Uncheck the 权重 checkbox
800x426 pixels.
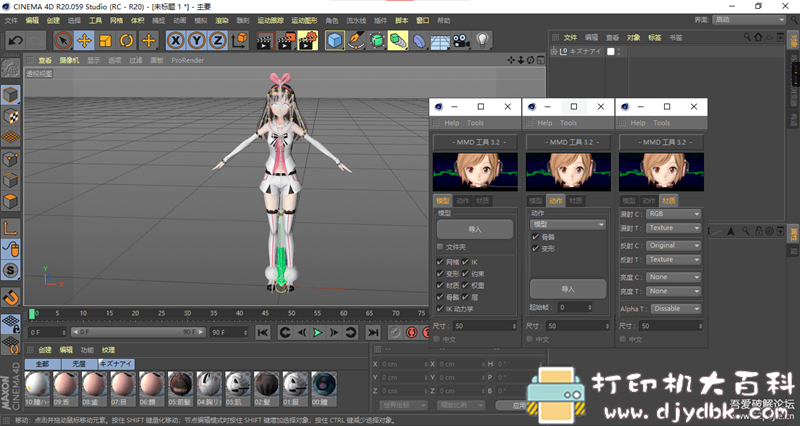pyautogui.click(x=465, y=285)
